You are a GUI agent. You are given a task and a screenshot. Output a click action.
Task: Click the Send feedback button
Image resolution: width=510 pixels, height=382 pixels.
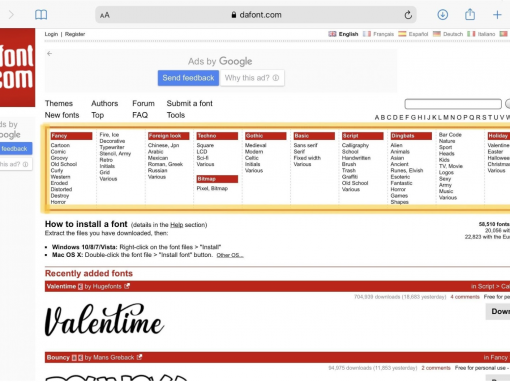tap(188, 78)
